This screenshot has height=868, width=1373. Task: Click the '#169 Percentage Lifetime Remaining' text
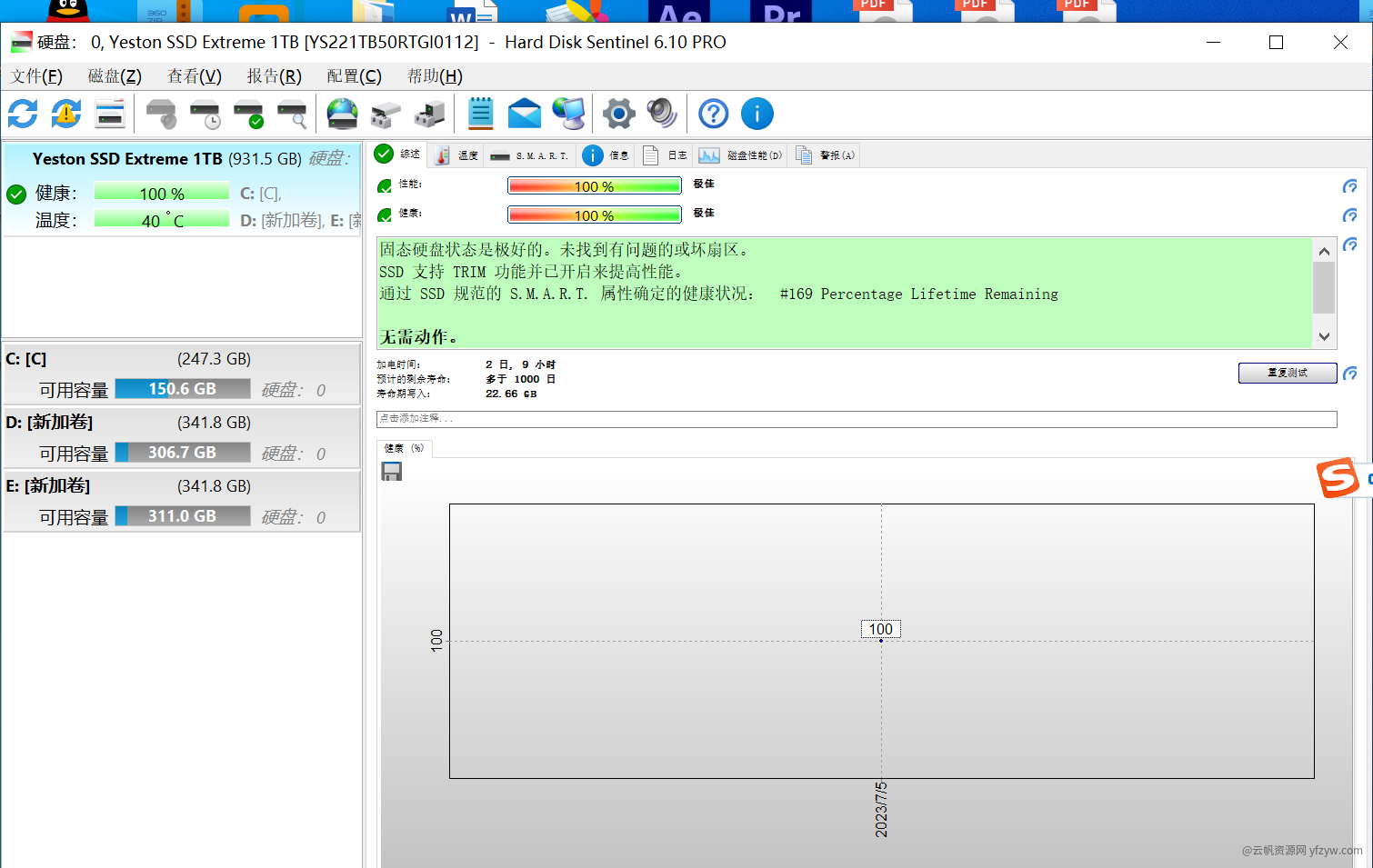tap(919, 294)
